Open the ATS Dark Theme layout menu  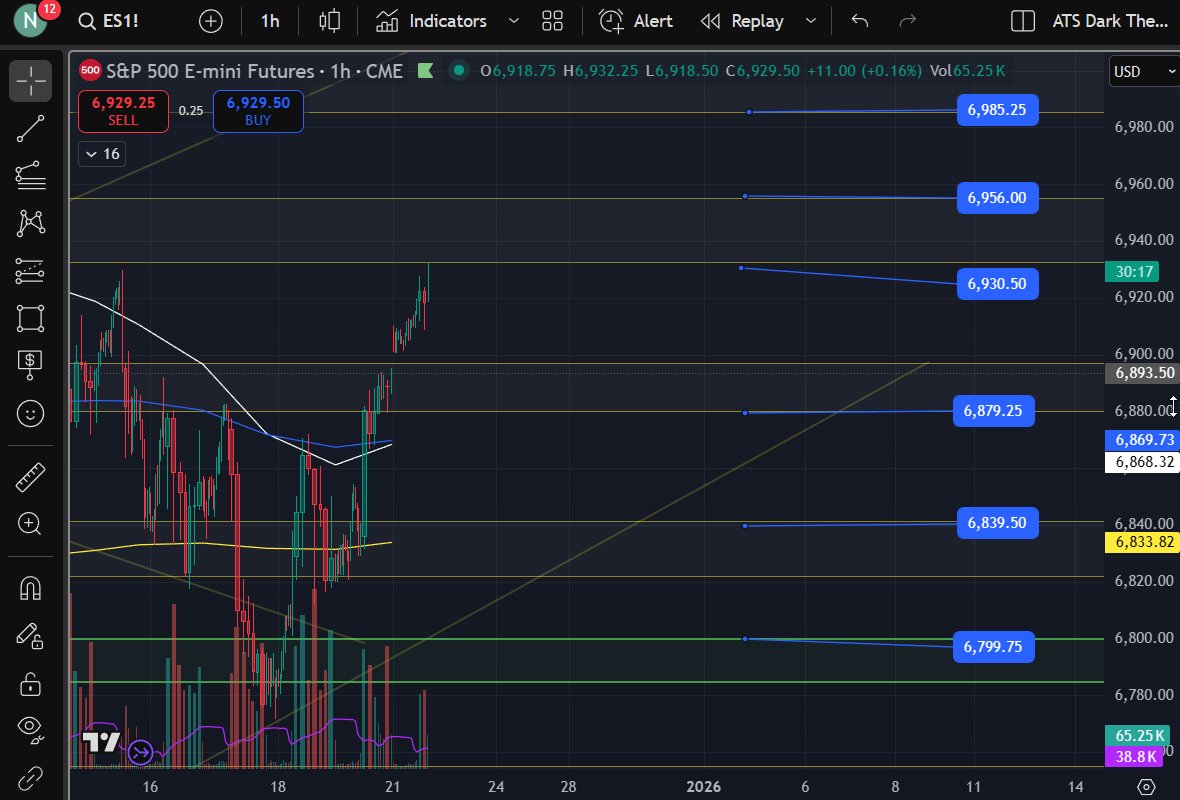[1110, 21]
